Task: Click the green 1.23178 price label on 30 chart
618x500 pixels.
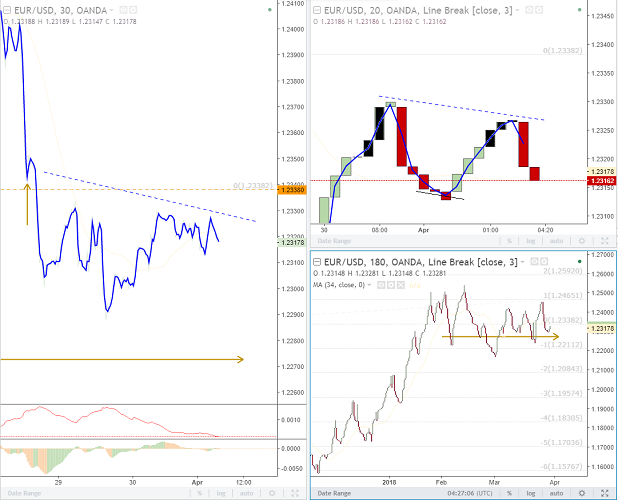Action: [x=292, y=242]
